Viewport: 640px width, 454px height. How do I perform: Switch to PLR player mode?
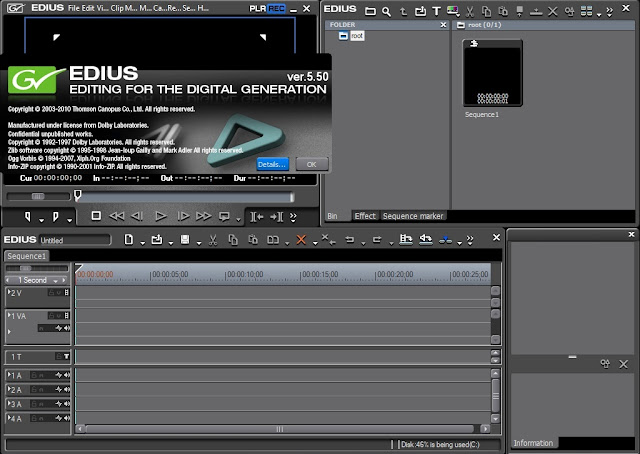pyautogui.click(x=258, y=8)
